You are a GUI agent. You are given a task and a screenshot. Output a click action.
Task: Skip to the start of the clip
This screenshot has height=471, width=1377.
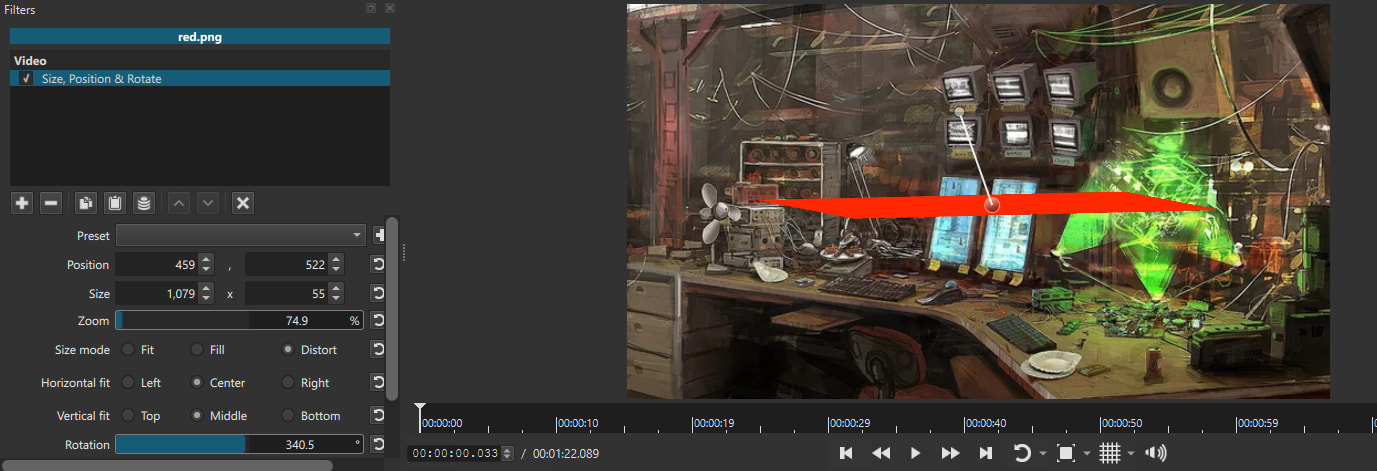tap(846, 453)
